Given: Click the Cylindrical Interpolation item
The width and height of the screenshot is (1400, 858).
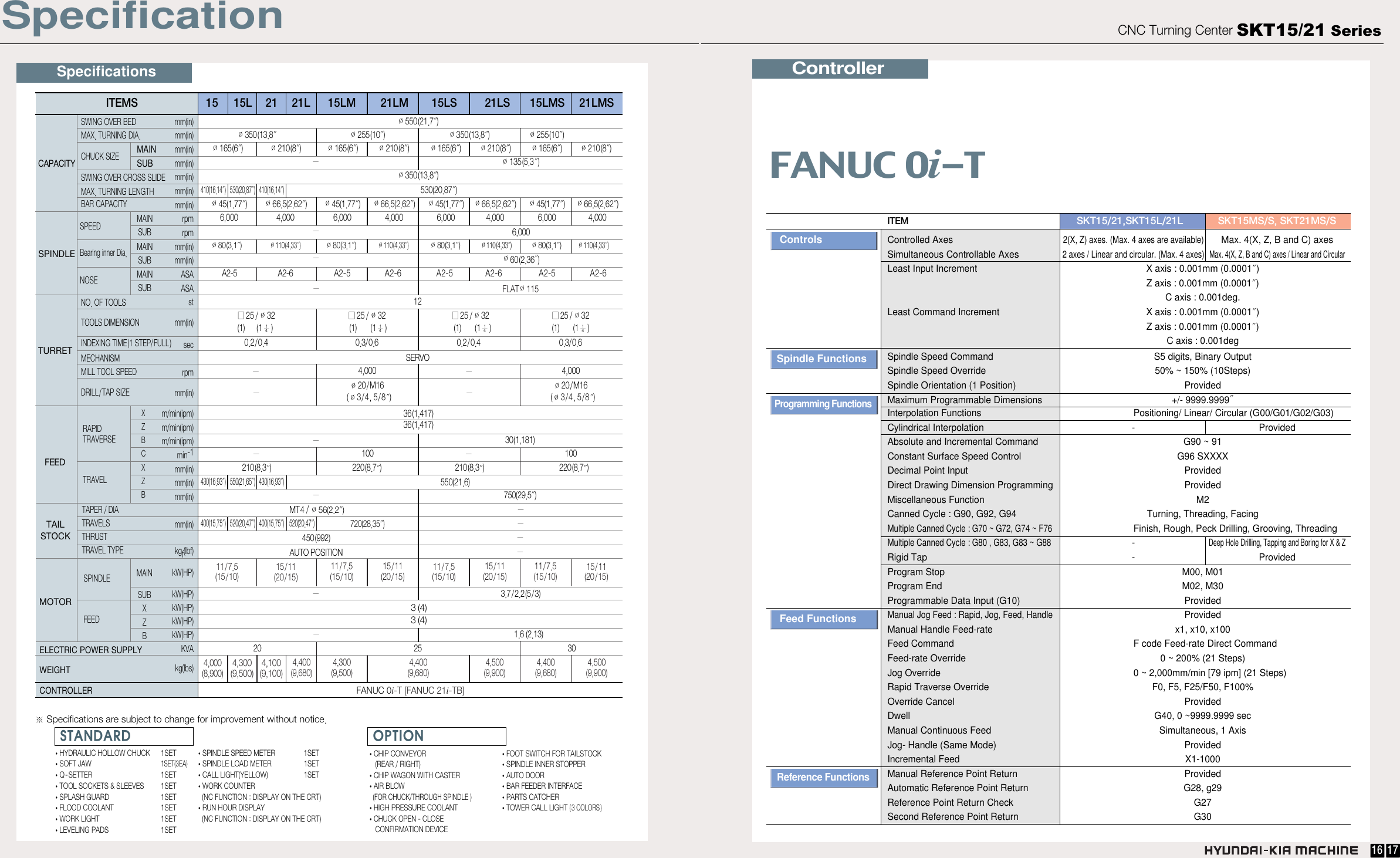Looking at the screenshot, I should click(x=935, y=427).
